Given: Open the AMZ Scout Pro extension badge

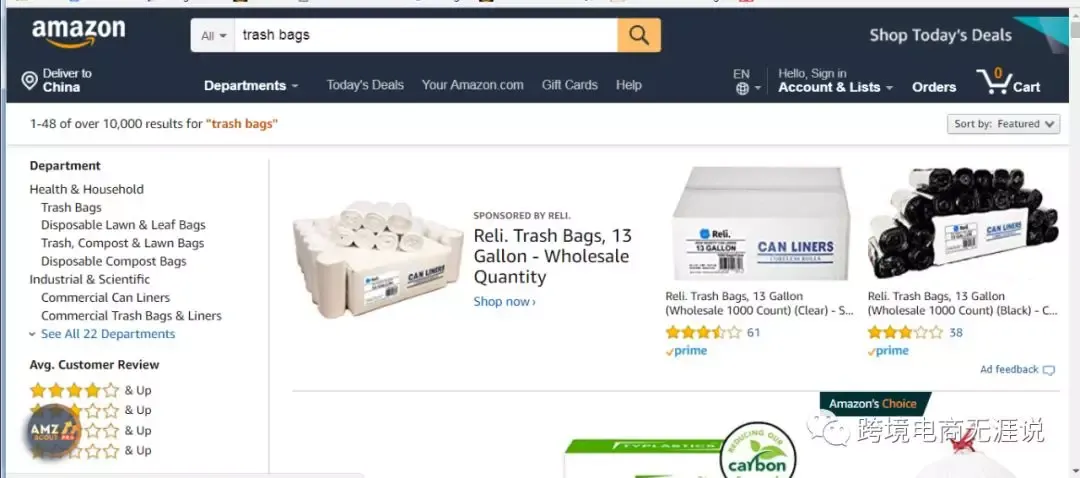Looking at the screenshot, I should pyautogui.click(x=54, y=432).
